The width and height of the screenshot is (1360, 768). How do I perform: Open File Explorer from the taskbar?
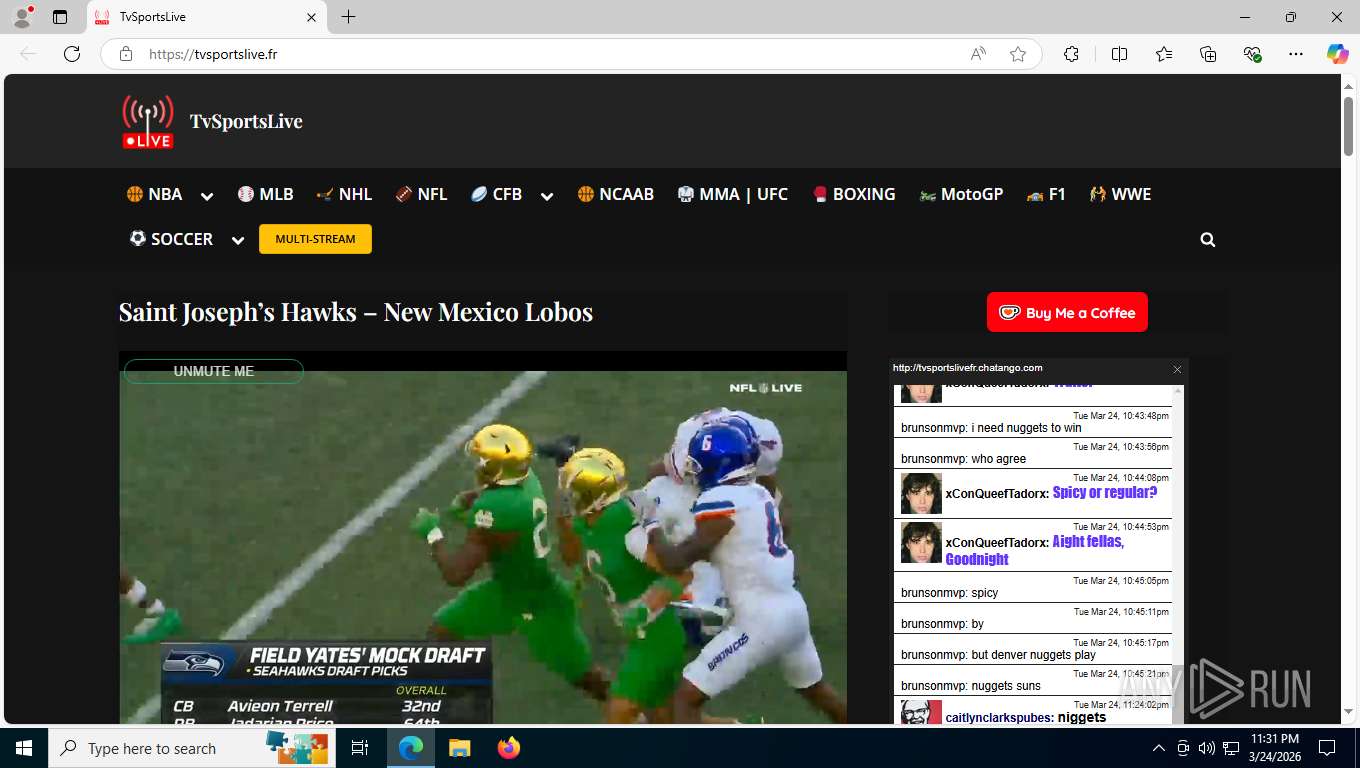coord(459,748)
